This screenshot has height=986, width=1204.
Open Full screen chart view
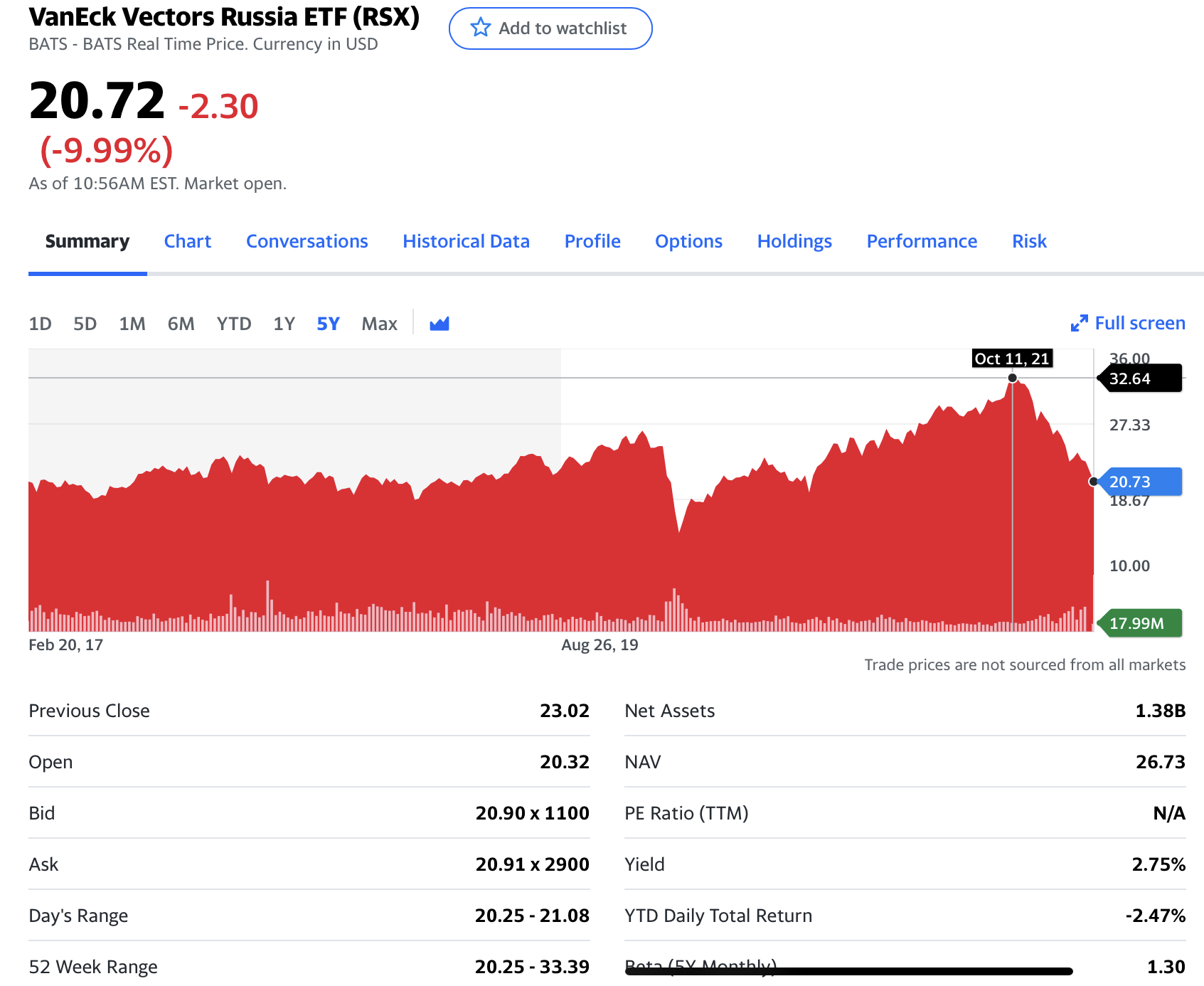pos(1128,324)
